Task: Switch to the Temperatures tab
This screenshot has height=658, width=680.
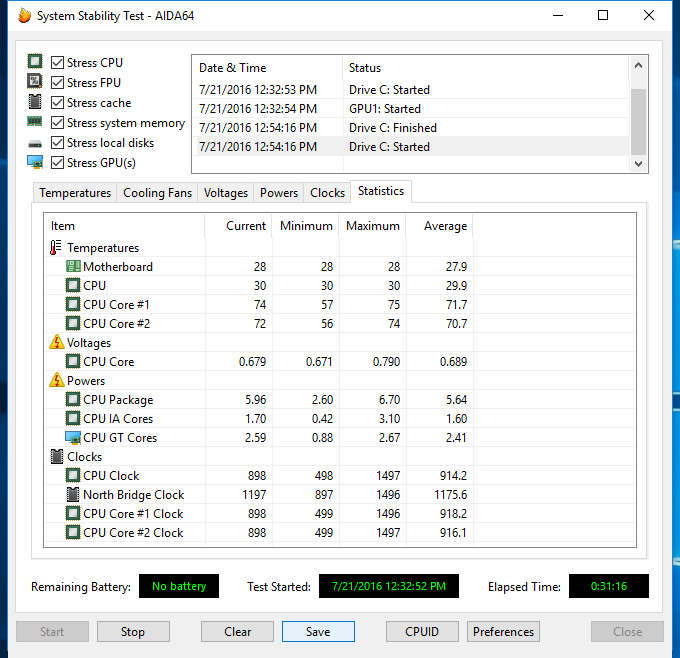Action: 75,193
